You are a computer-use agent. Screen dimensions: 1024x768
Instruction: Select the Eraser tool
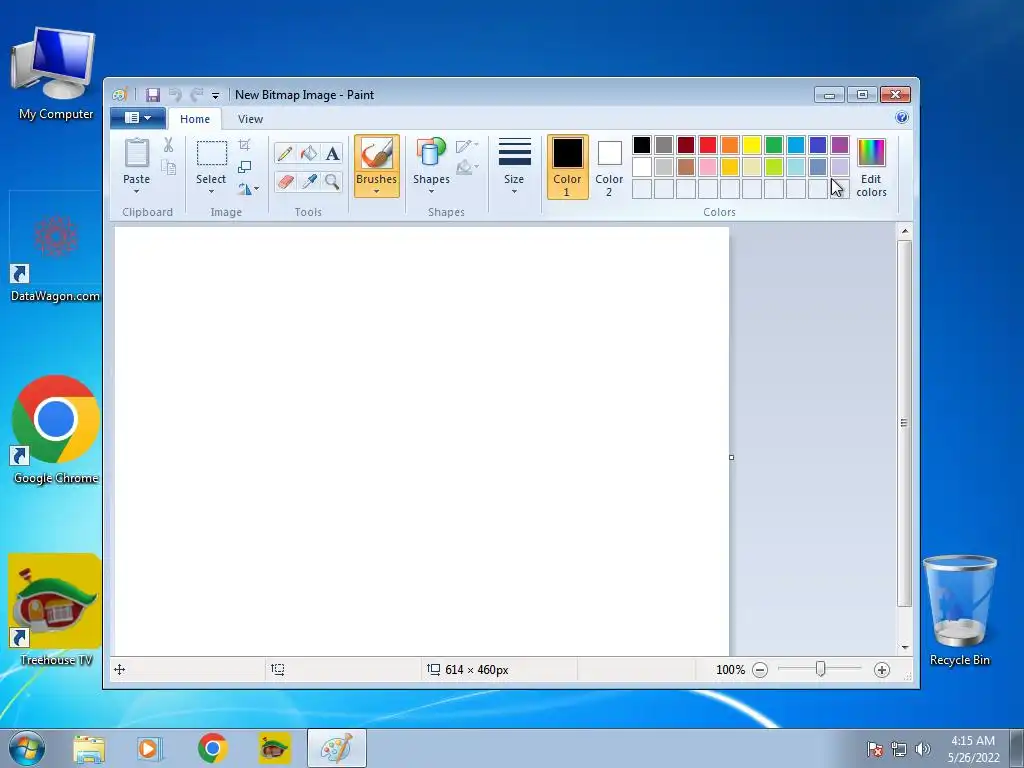click(x=285, y=181)
